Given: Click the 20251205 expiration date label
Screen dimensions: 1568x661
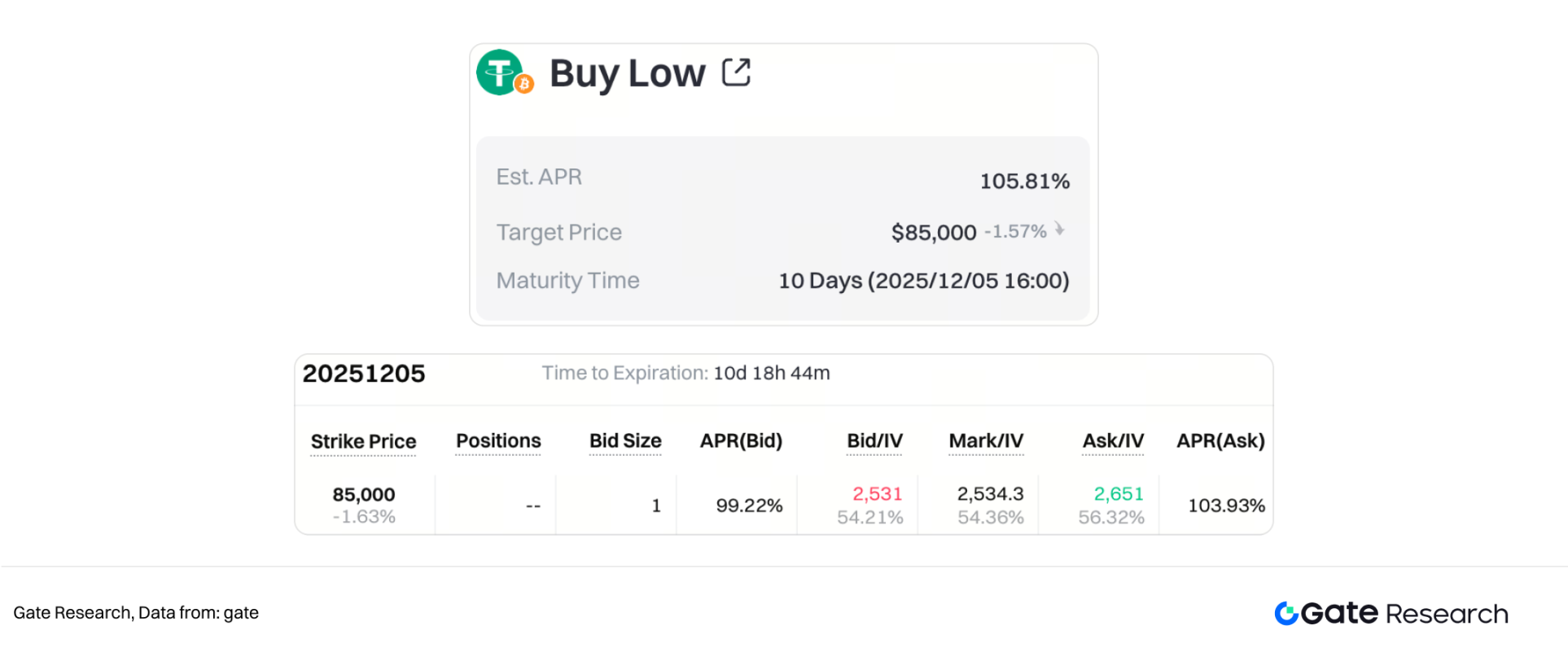Looking at the screenshot, I should (x=364, y=374).
